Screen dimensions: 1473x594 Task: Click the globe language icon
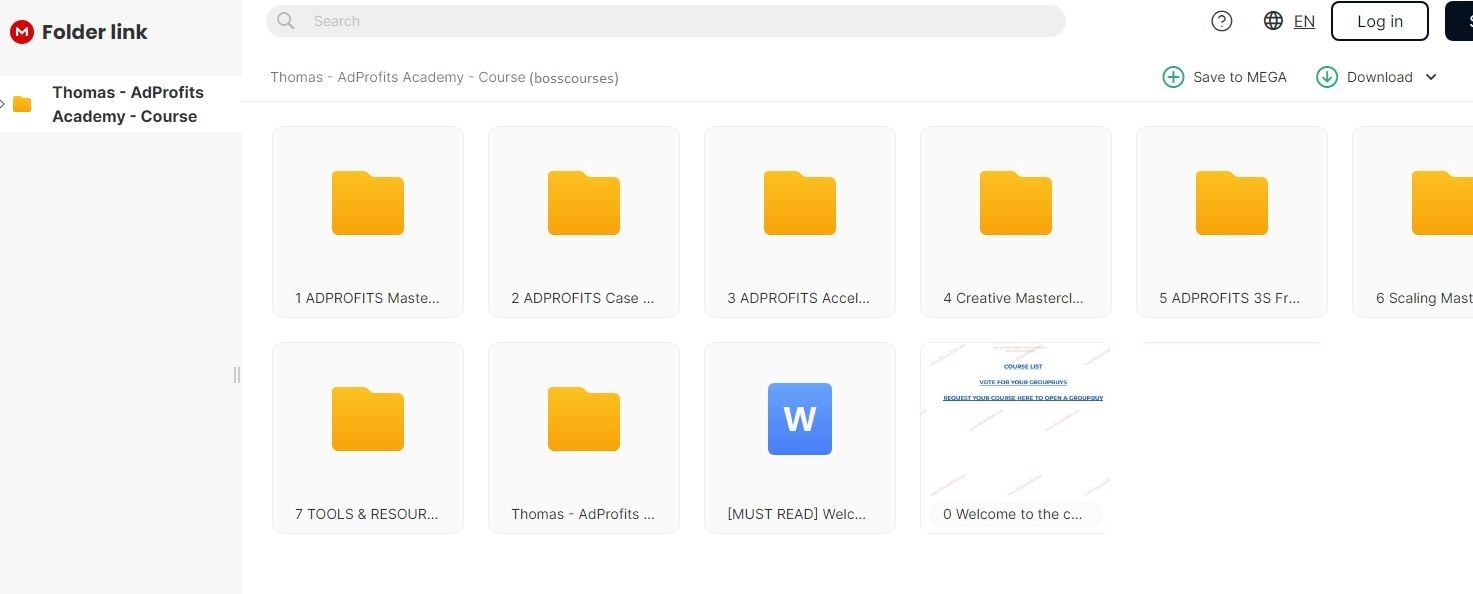pos(1273,21)
